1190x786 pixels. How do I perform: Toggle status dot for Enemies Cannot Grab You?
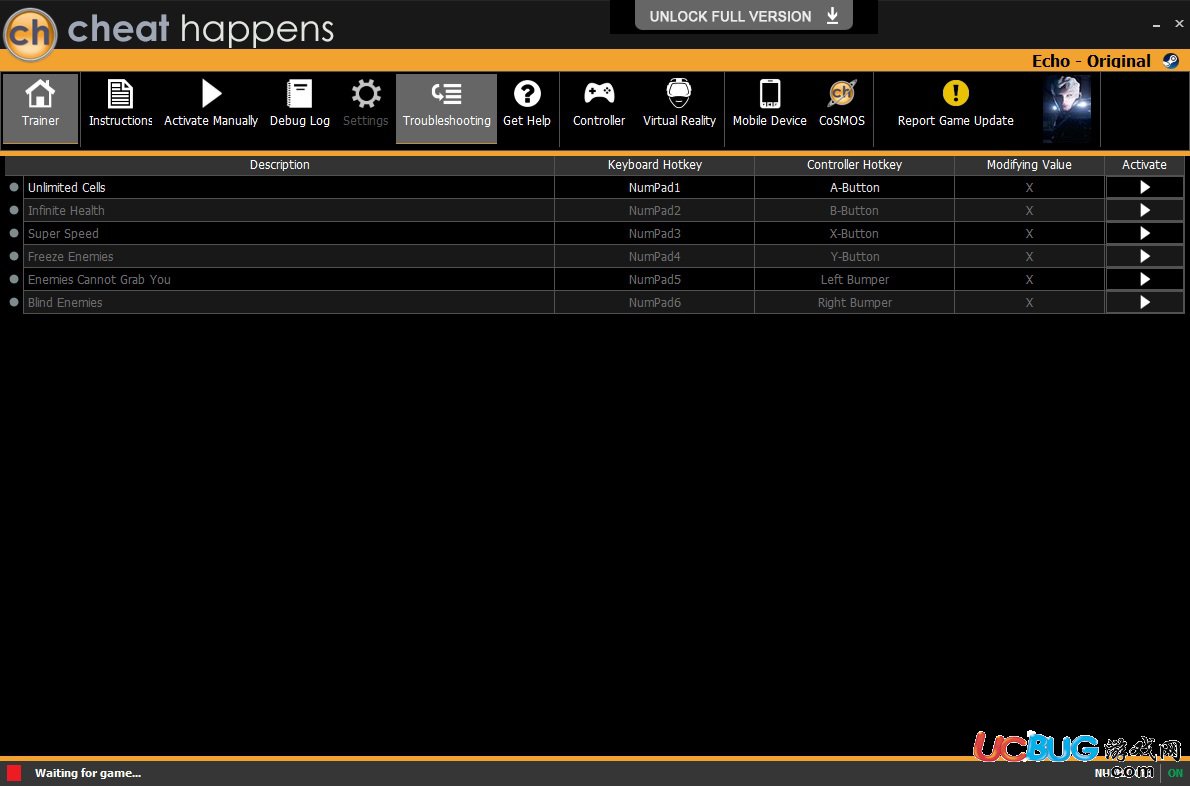(14, 278)
